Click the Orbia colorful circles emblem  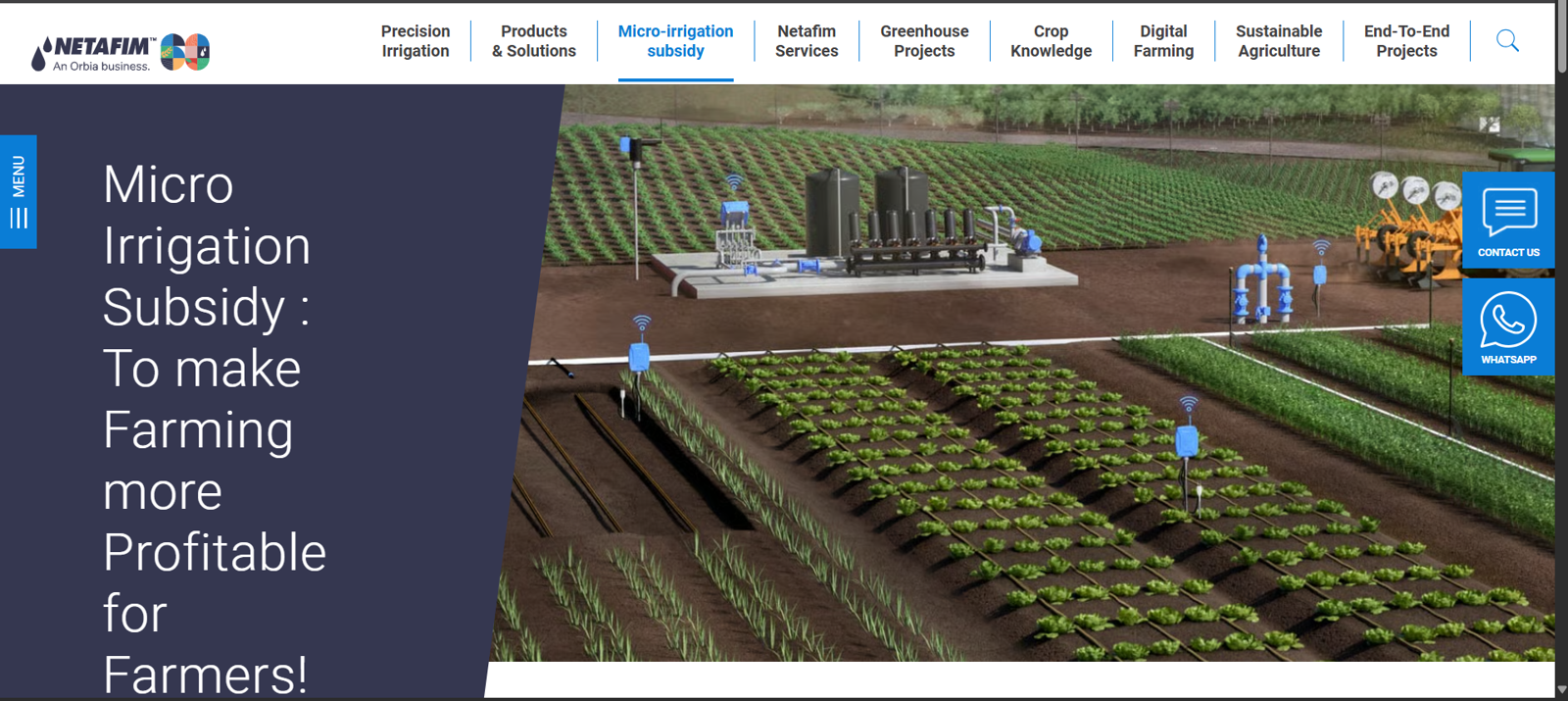pos(184,52)
